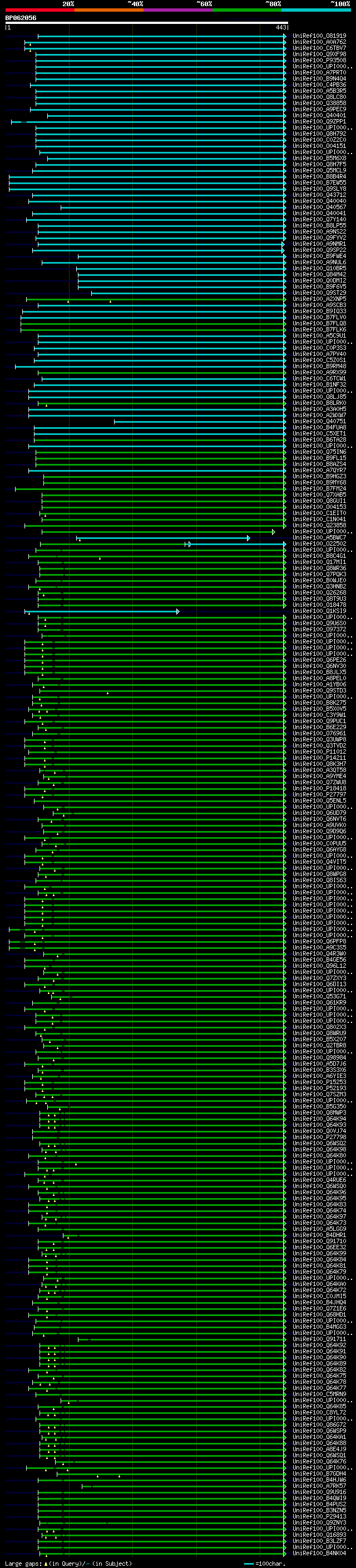
Task: Select hit label UniRef100_O04151
Action: (319, 146)
